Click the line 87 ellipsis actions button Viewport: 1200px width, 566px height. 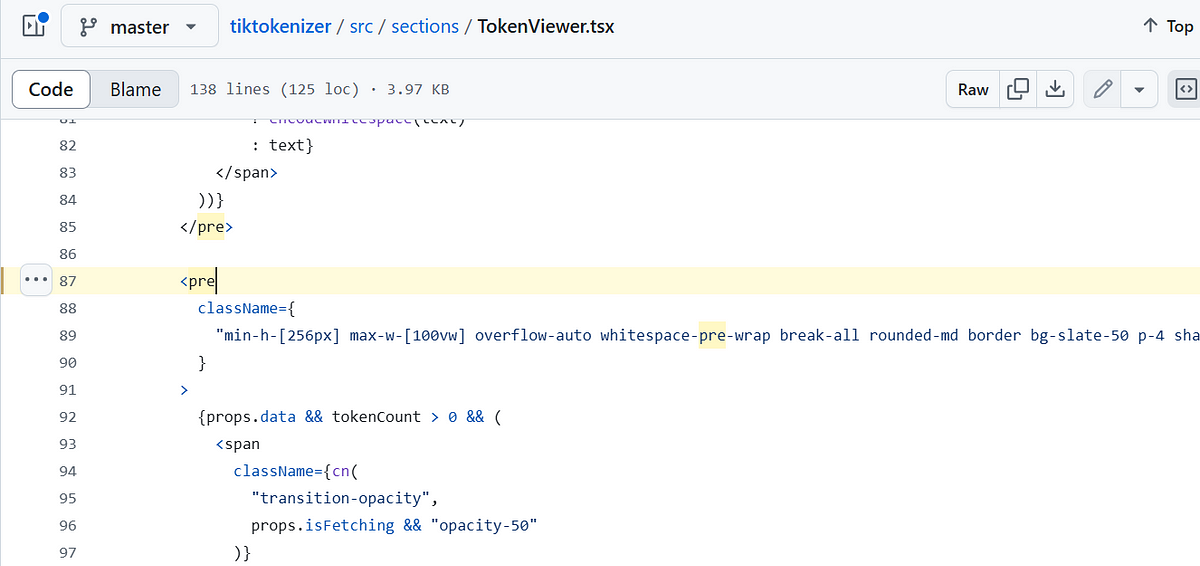[x=36, y=280]
